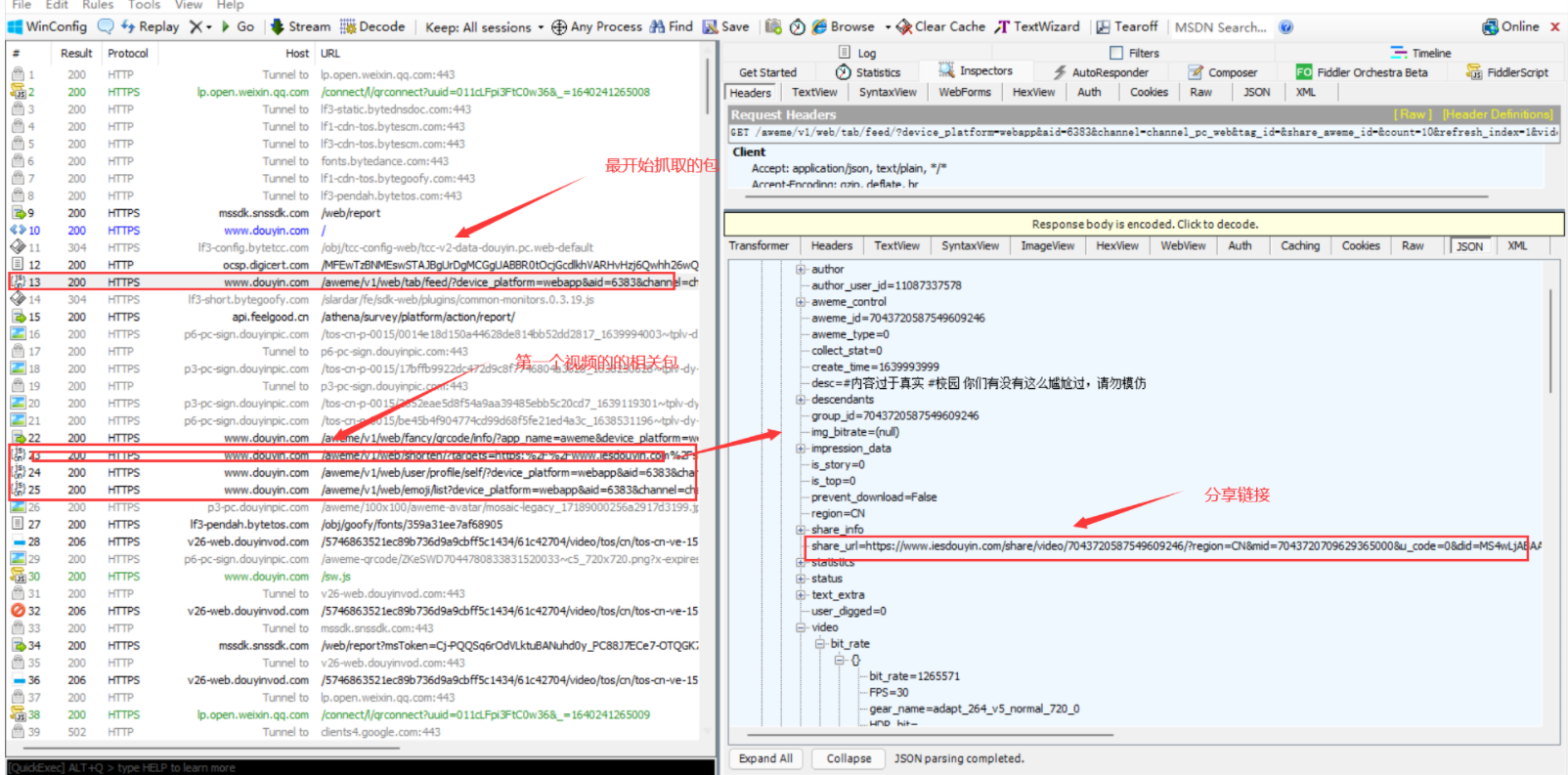Image resolution: width=1568 pixels, height=775 pixels.
Task: Focus the MSDN Search field
Action: pos(1221,26)
